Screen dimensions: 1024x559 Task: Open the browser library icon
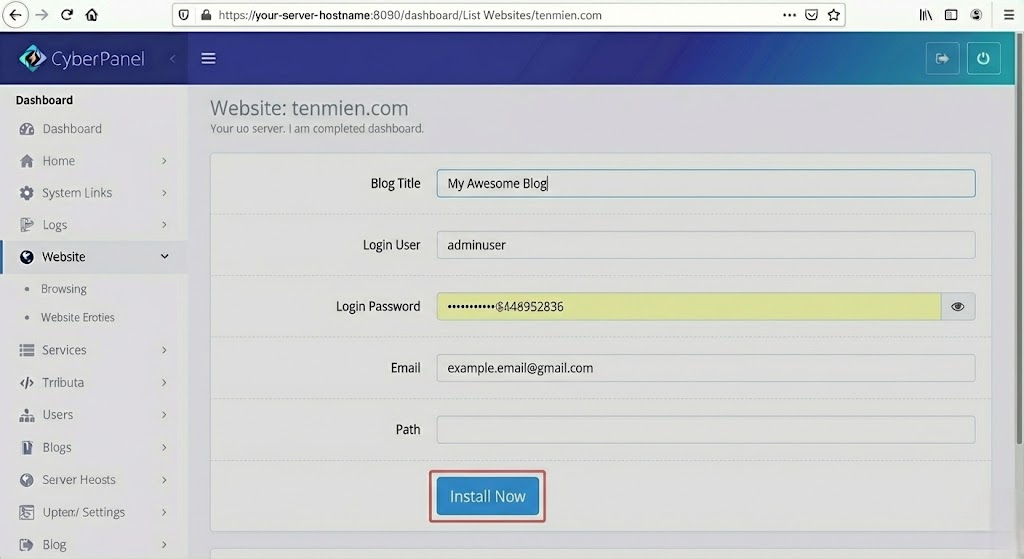[x=926, y=15]
